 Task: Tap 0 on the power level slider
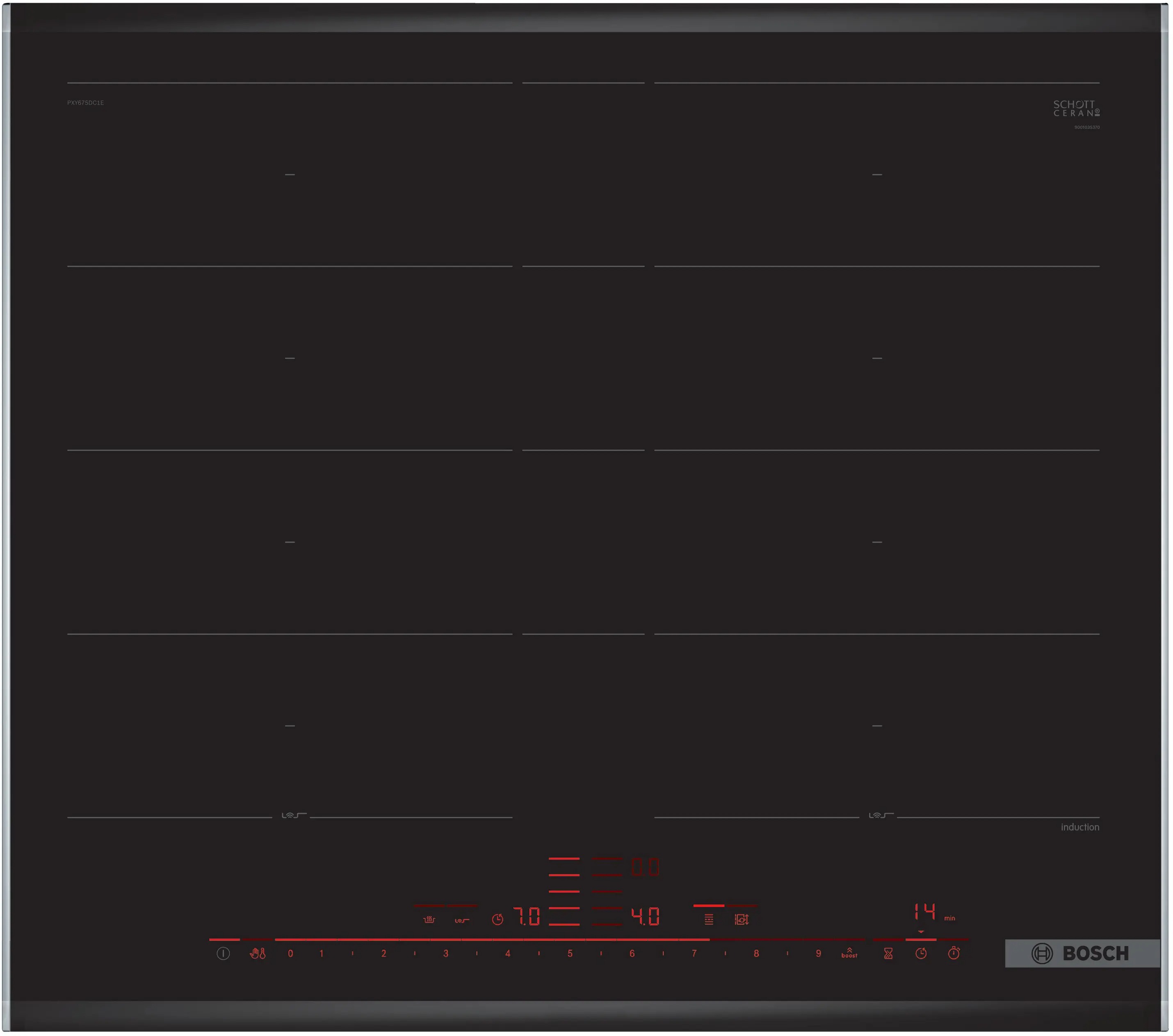coord(290,953)
